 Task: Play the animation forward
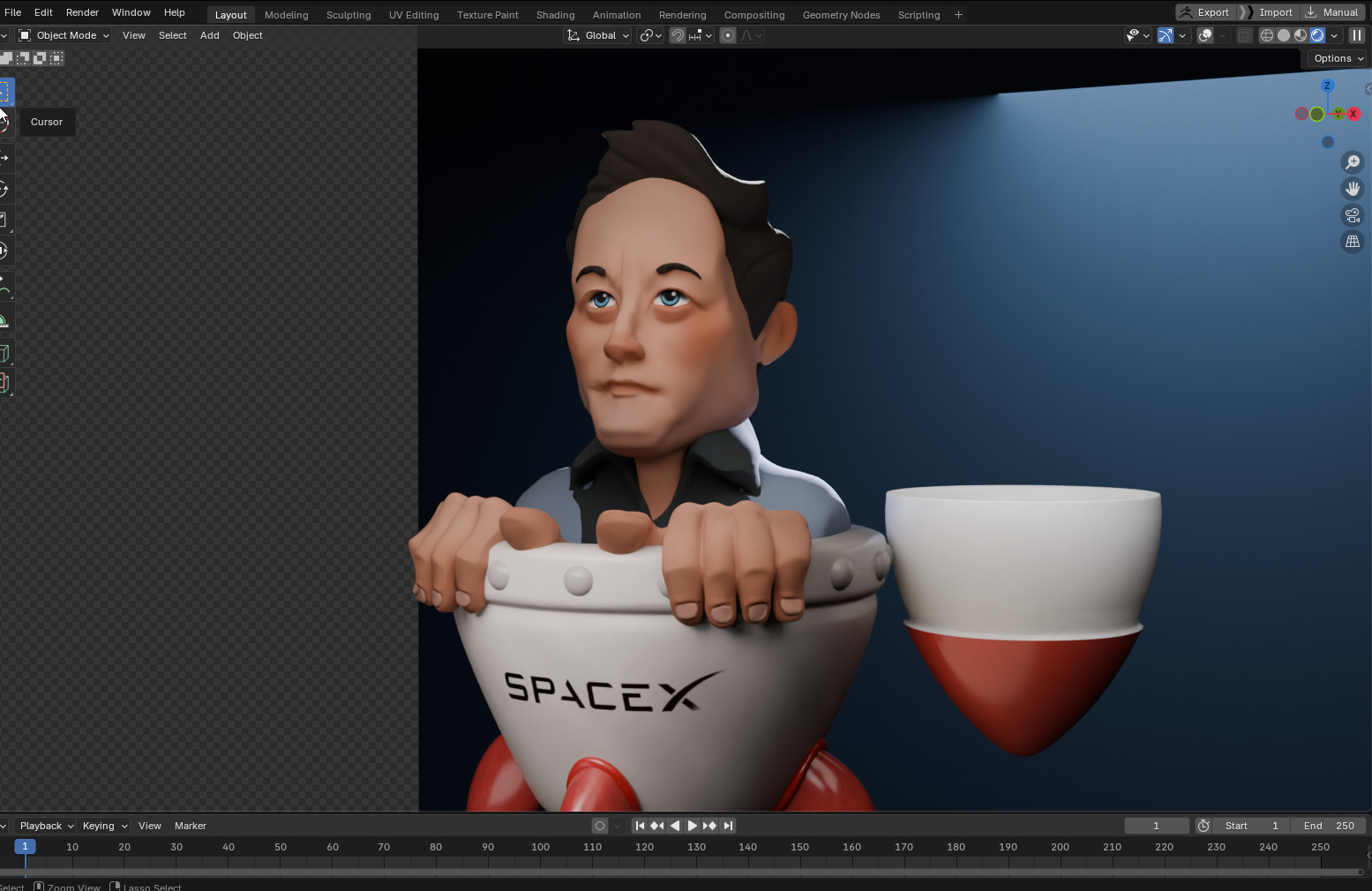point(692,826)
